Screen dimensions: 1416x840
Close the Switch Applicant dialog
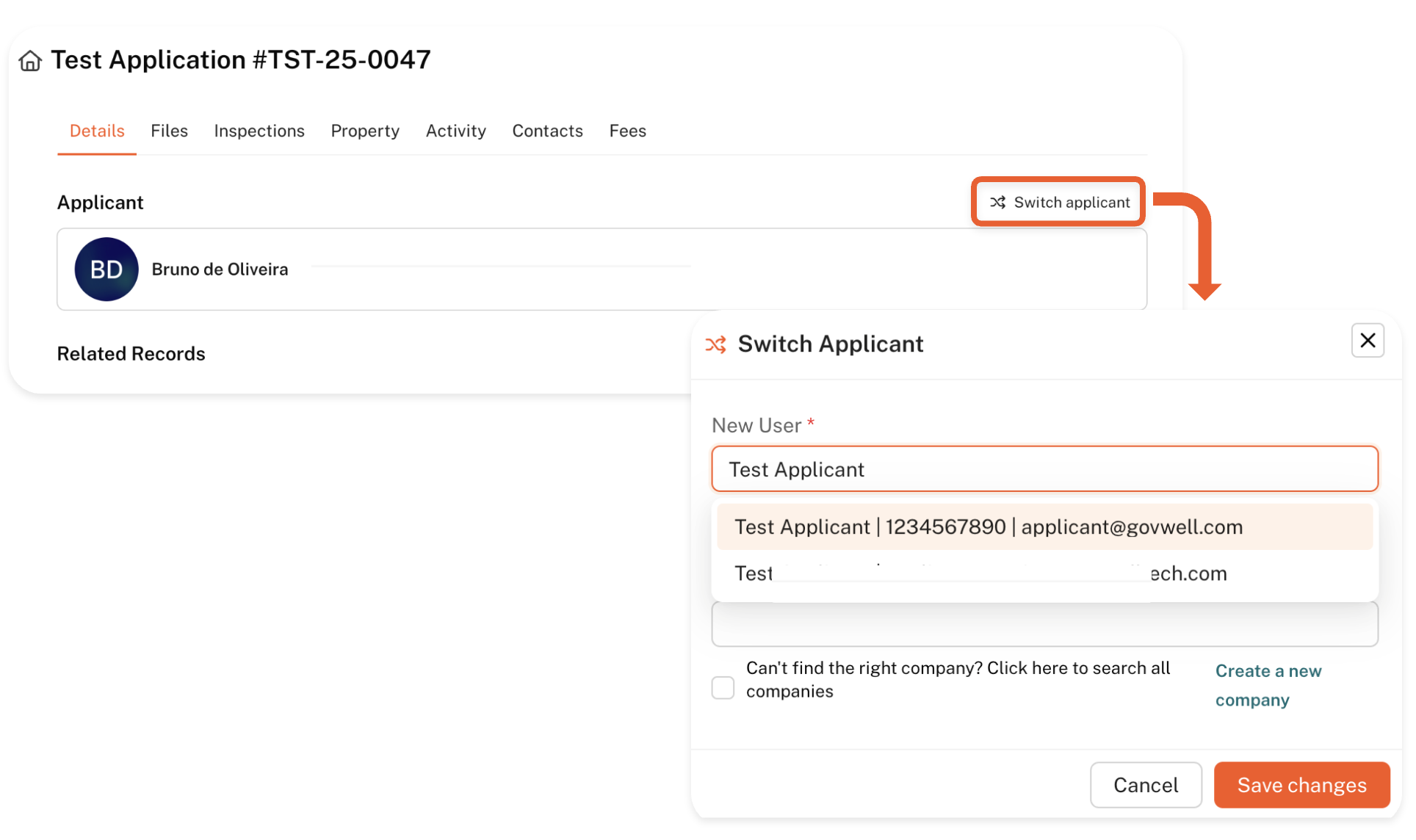(1367, 341)
